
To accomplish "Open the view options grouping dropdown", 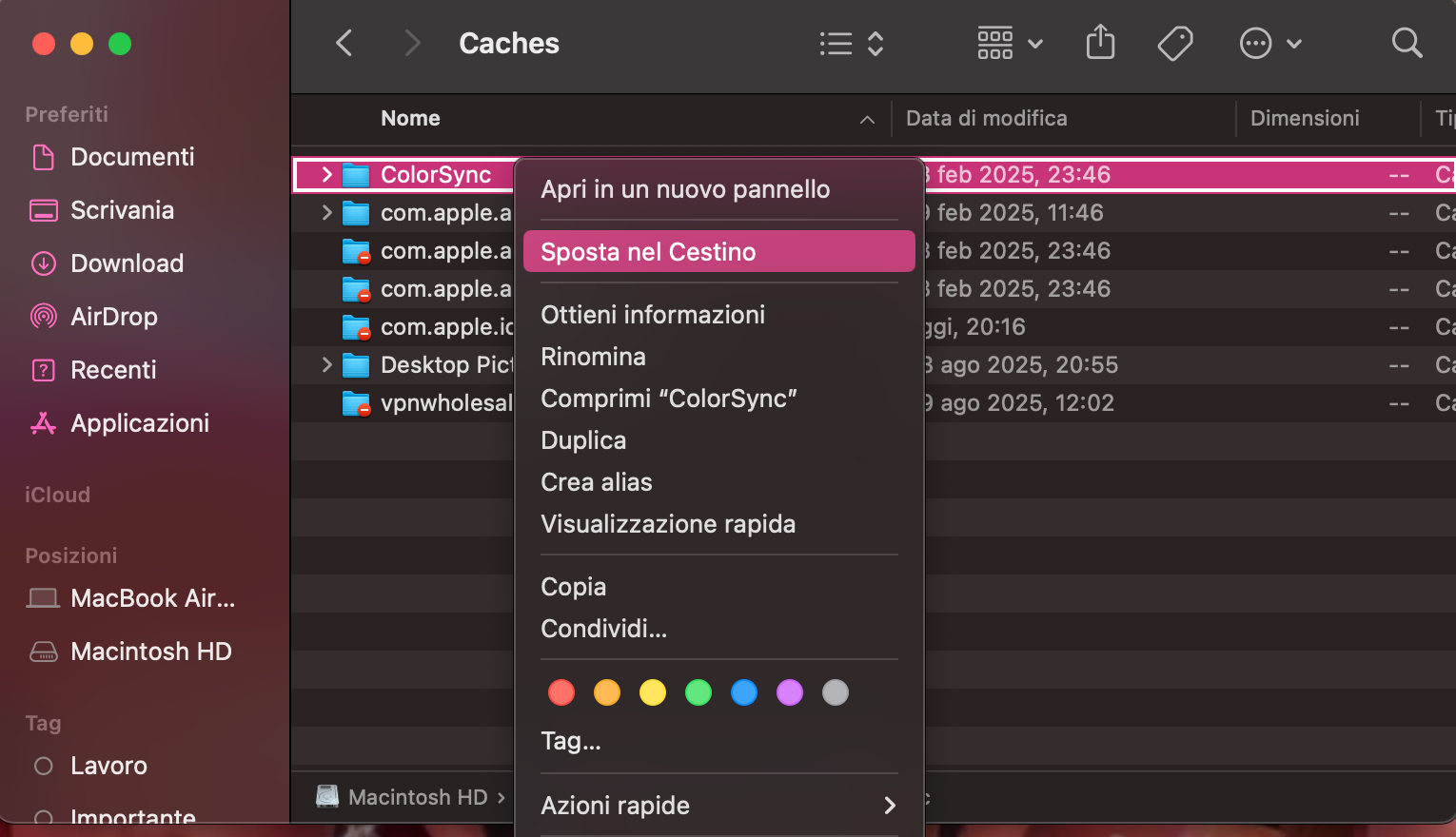I will coord(1008,43).
